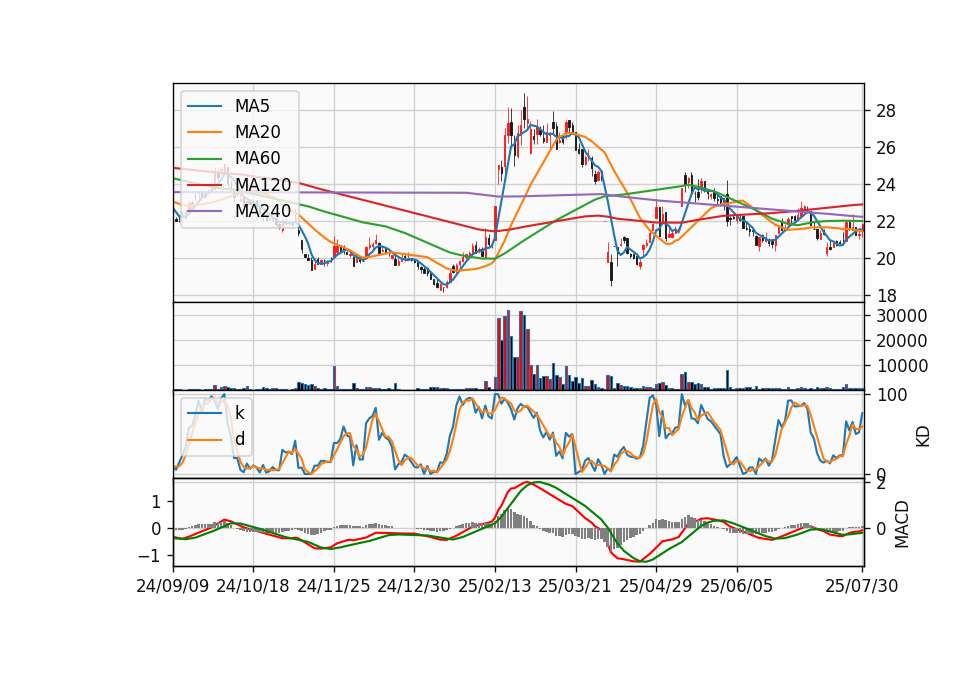Viewport: 960px width, 690px height.
Task: Click the 2 tick on right MACD axis
Action: pos(881,484)
